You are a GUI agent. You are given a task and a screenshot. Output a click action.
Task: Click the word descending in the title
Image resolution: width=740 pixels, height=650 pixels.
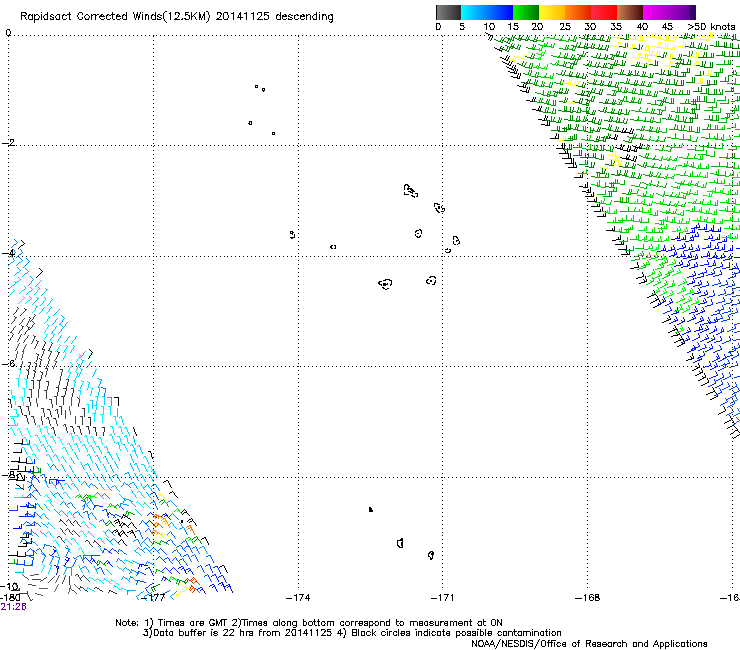304,17
